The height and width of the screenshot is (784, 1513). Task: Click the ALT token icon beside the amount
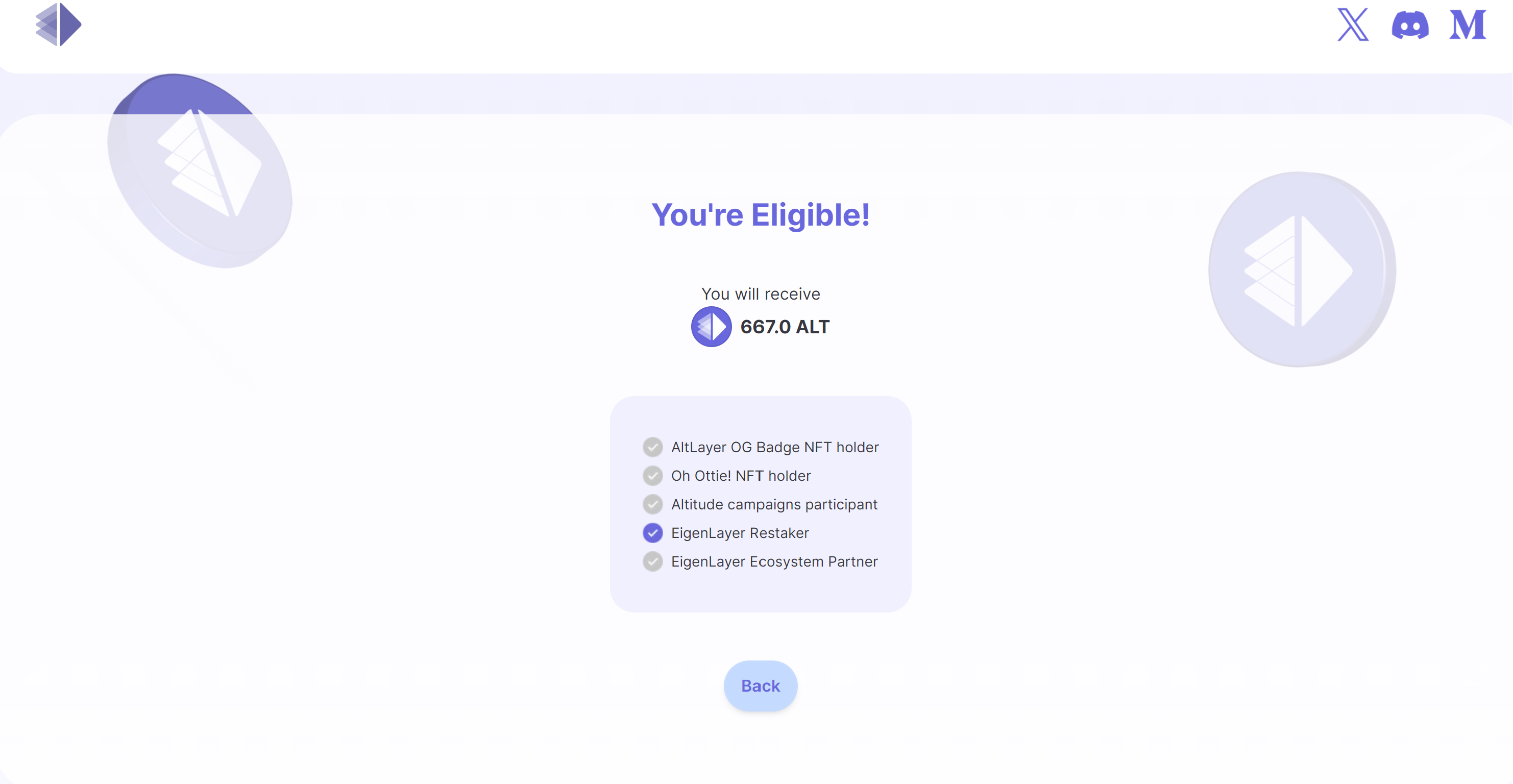click(x=711, y=327)
